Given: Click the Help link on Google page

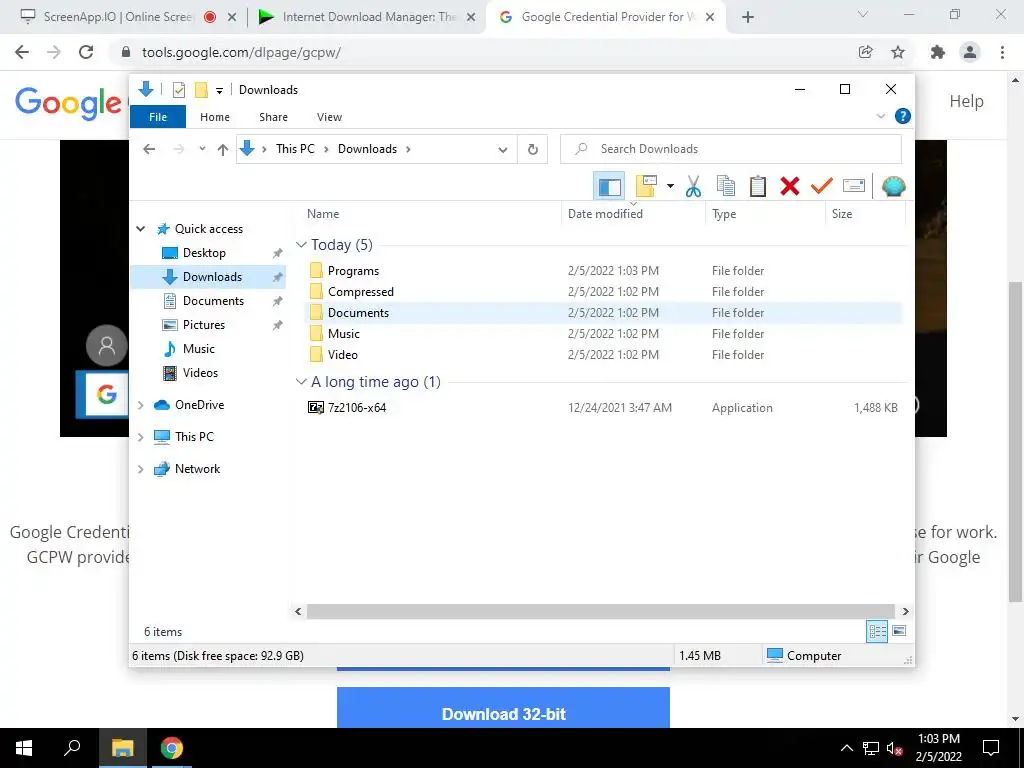Looking at the screenshot, I should [x=967, y=101].
